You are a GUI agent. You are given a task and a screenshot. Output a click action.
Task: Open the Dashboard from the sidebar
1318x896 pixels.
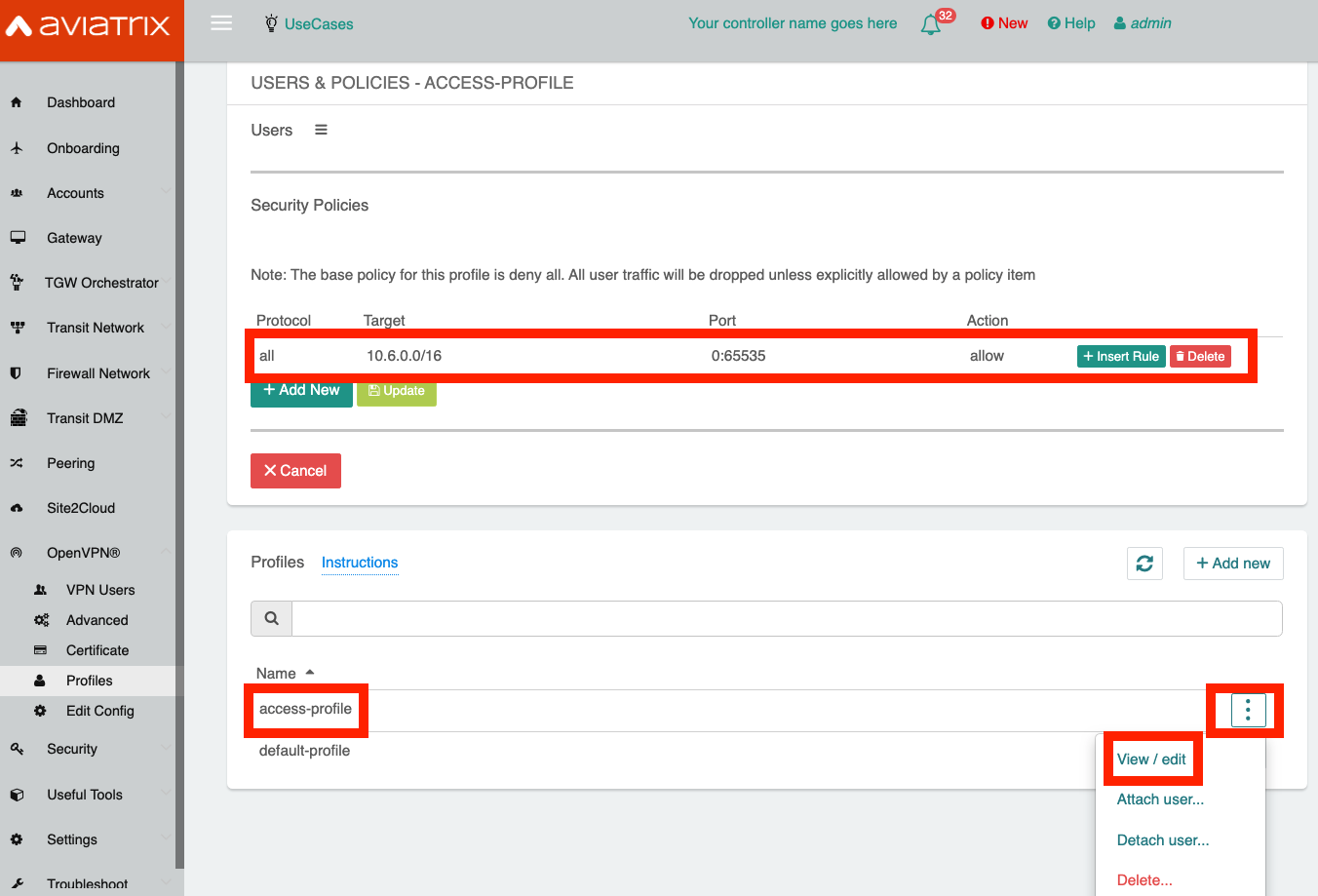pyautogui.click(x=81, y=101)
